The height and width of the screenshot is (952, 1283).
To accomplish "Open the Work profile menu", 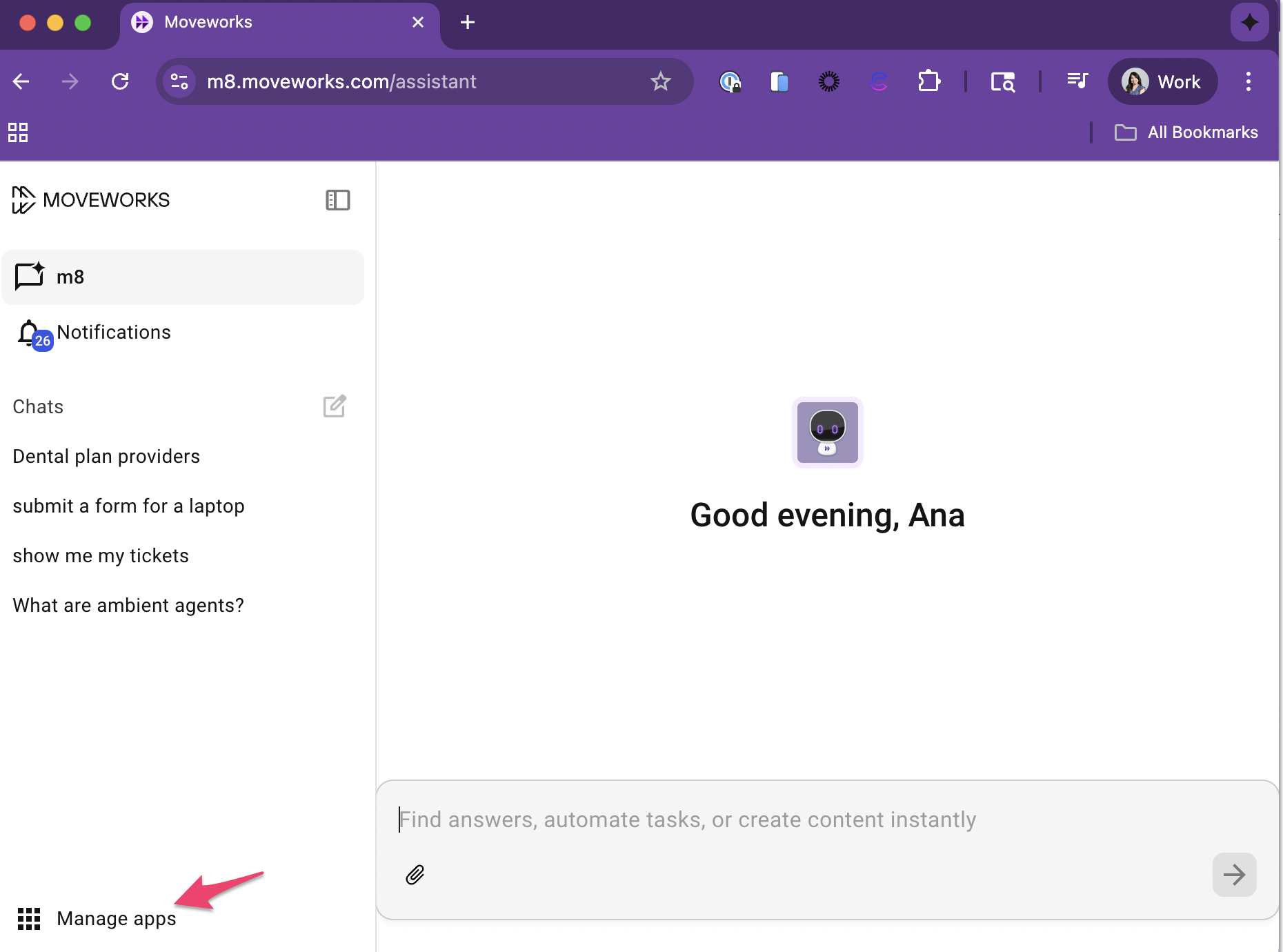I will click(x=1162, y=81).
